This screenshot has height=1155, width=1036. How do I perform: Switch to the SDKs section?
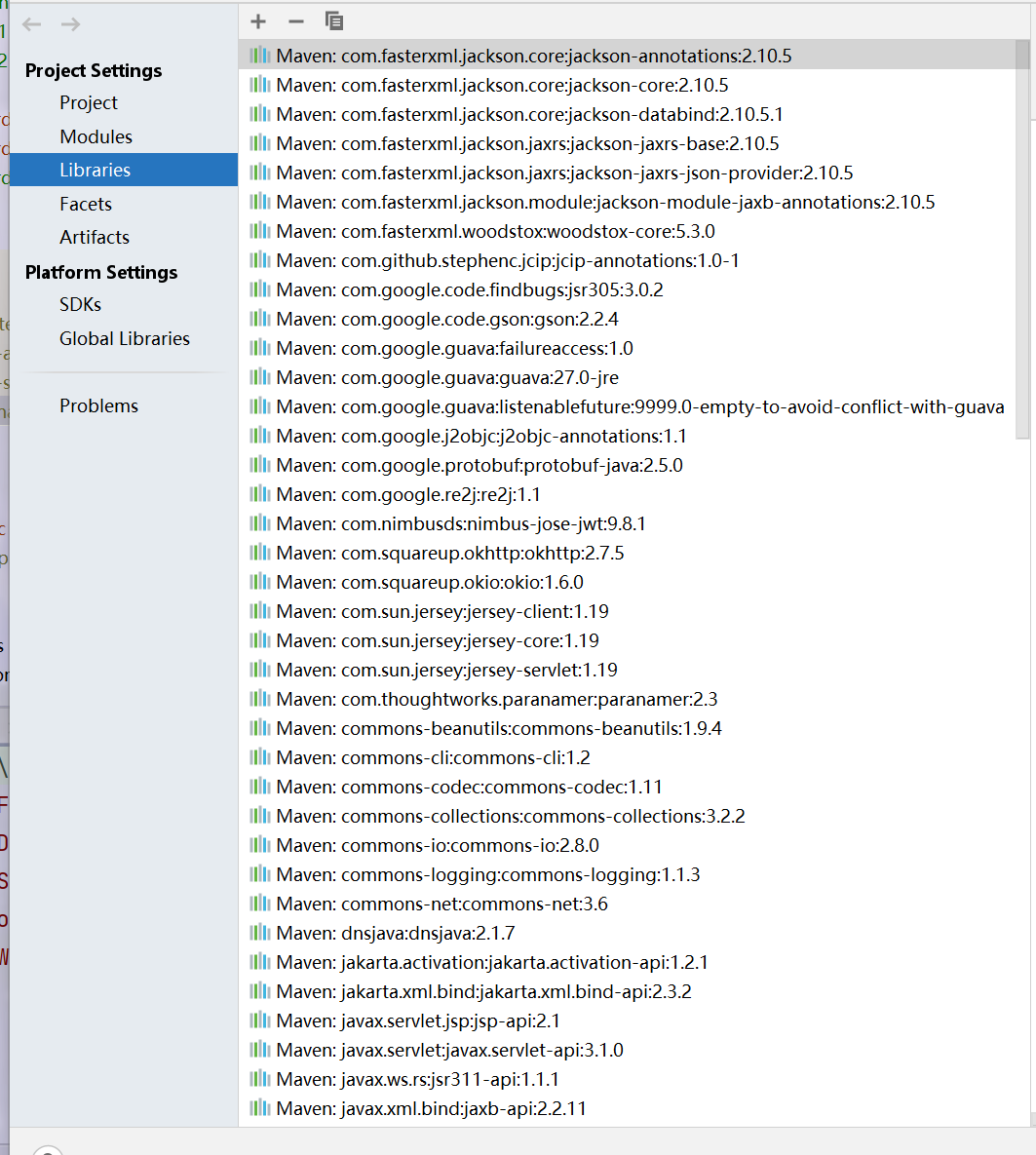coord(79,304)
